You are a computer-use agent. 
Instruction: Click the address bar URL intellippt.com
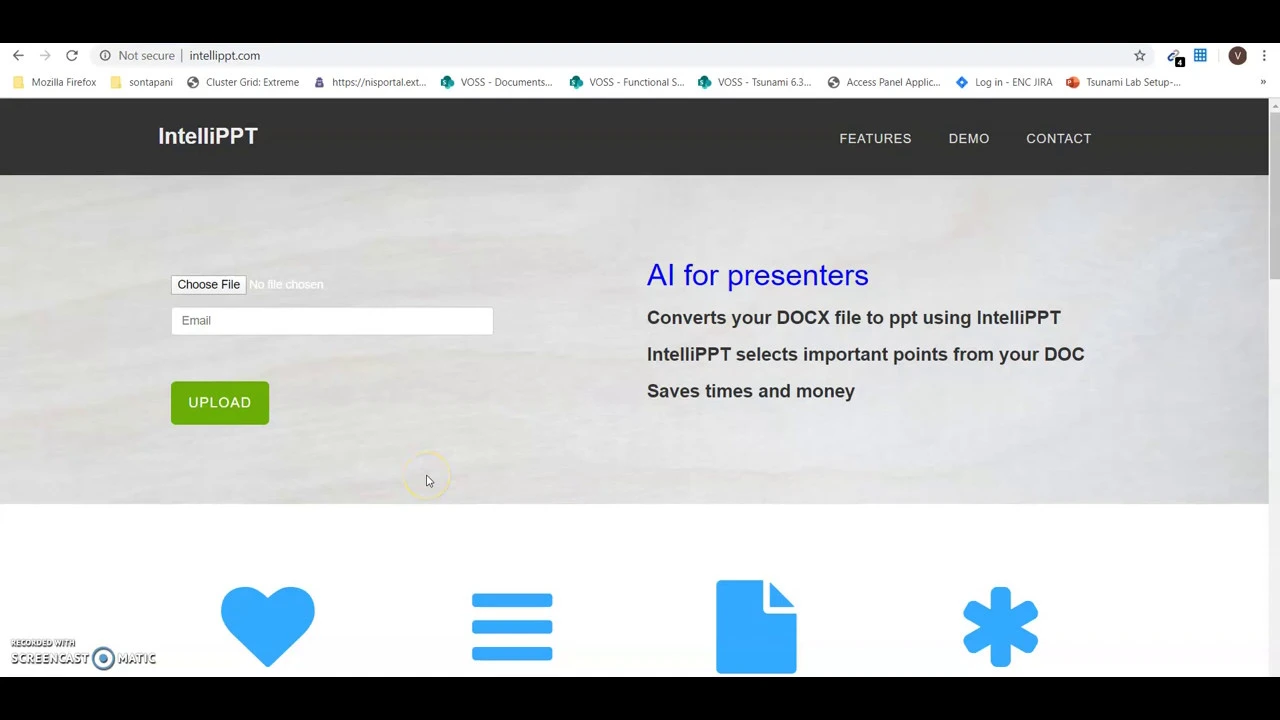[x=224, y=56]
